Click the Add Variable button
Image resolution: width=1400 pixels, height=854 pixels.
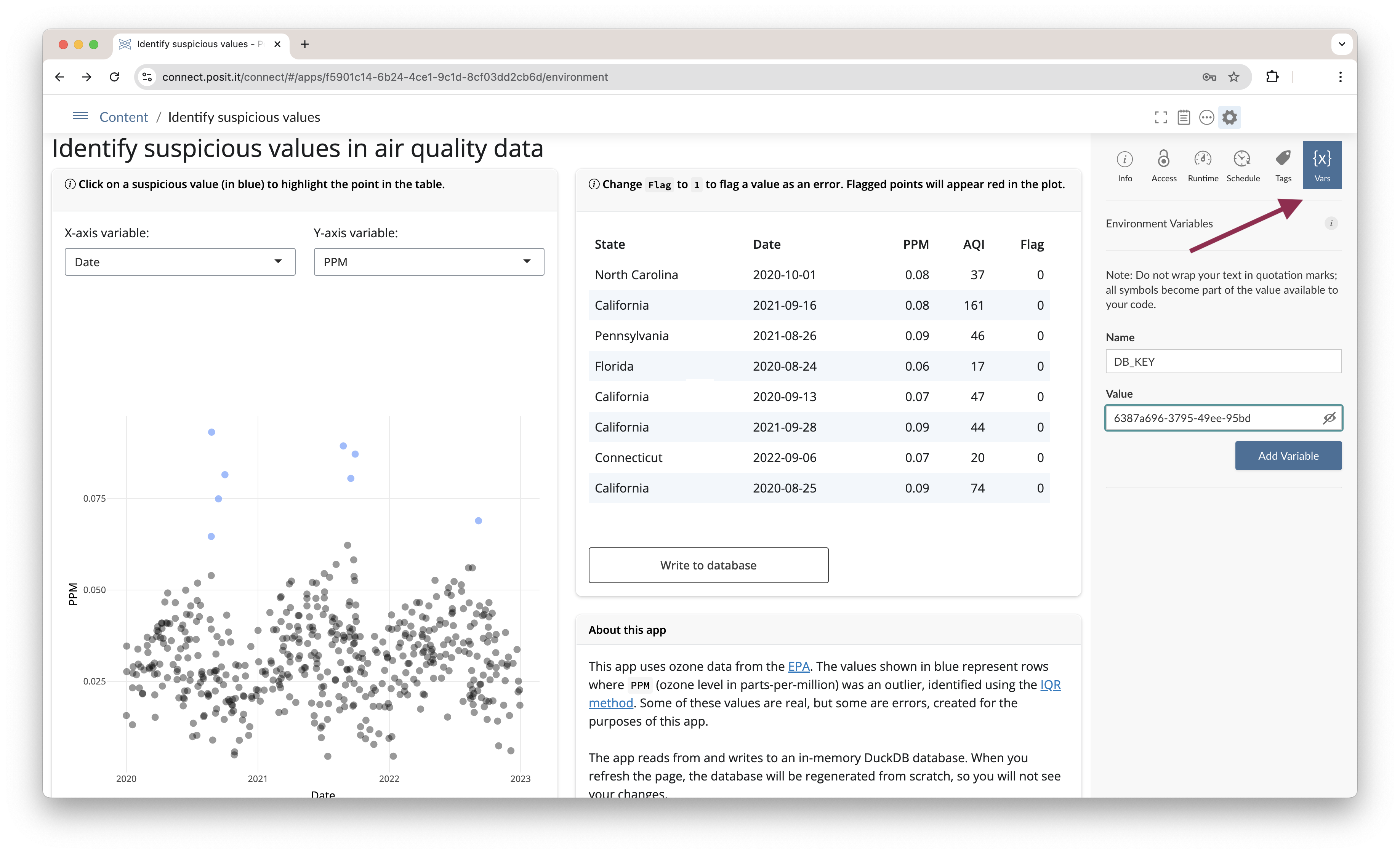(x=1288, y=456)
